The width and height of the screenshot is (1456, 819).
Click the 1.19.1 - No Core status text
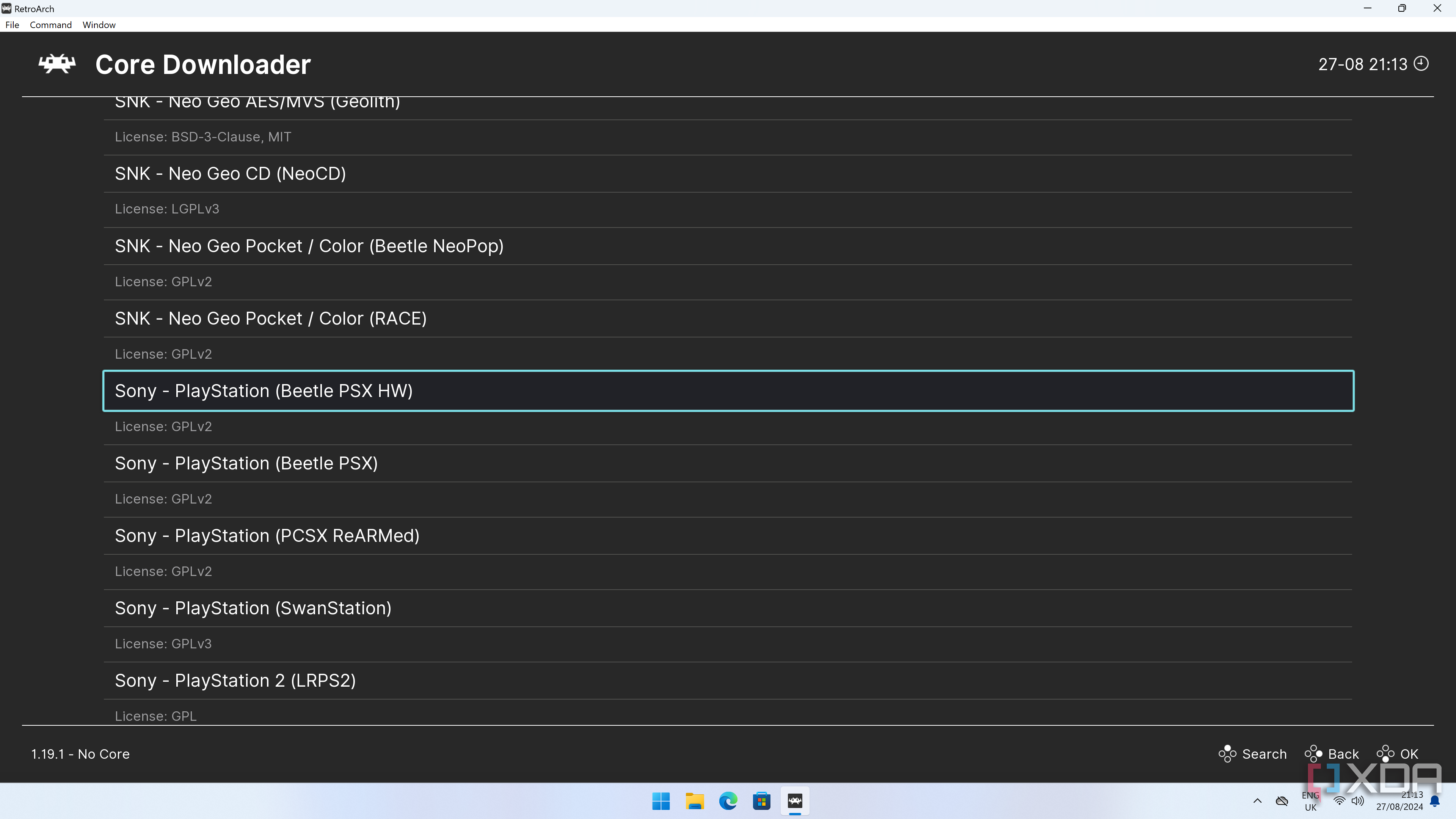pyautogui.click(x=80, y=754)
